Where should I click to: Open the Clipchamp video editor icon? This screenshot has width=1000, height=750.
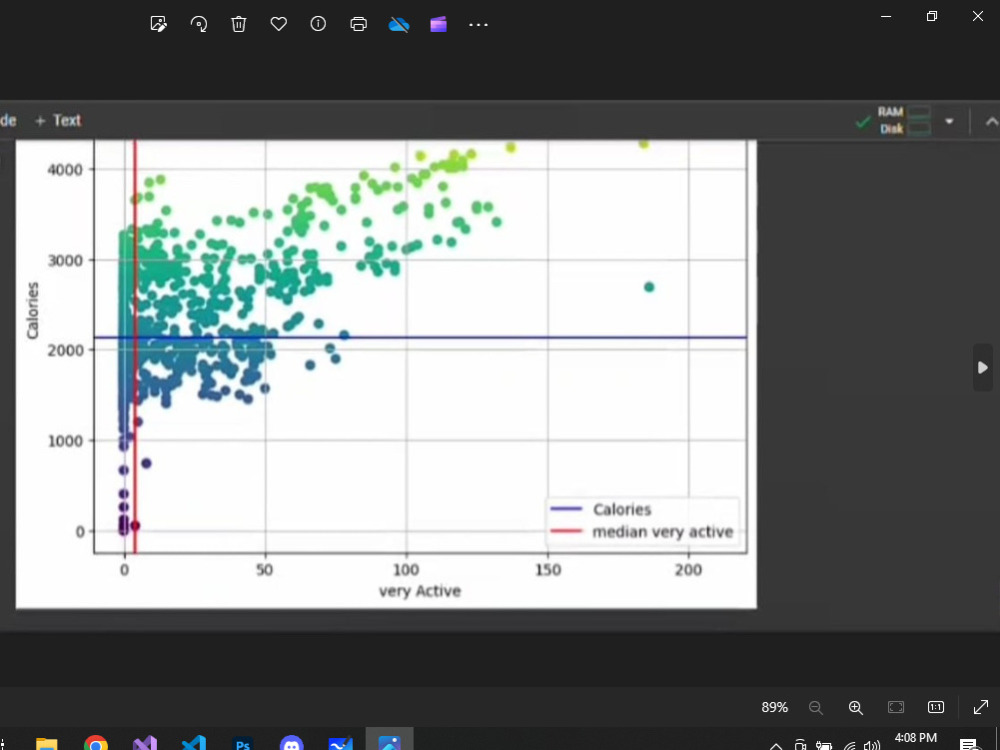click(x=438, y=24)
